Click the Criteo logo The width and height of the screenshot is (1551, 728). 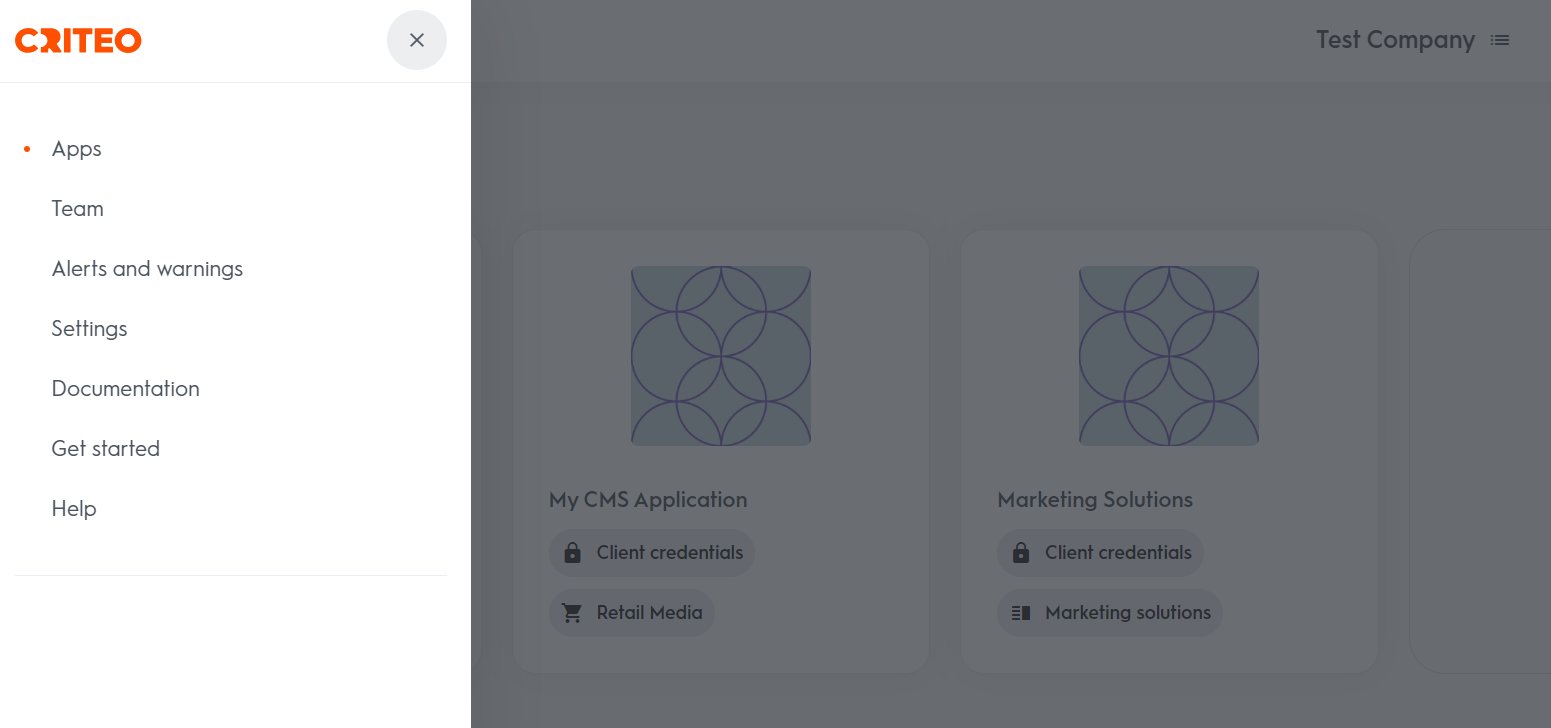[x=78, y=40]
